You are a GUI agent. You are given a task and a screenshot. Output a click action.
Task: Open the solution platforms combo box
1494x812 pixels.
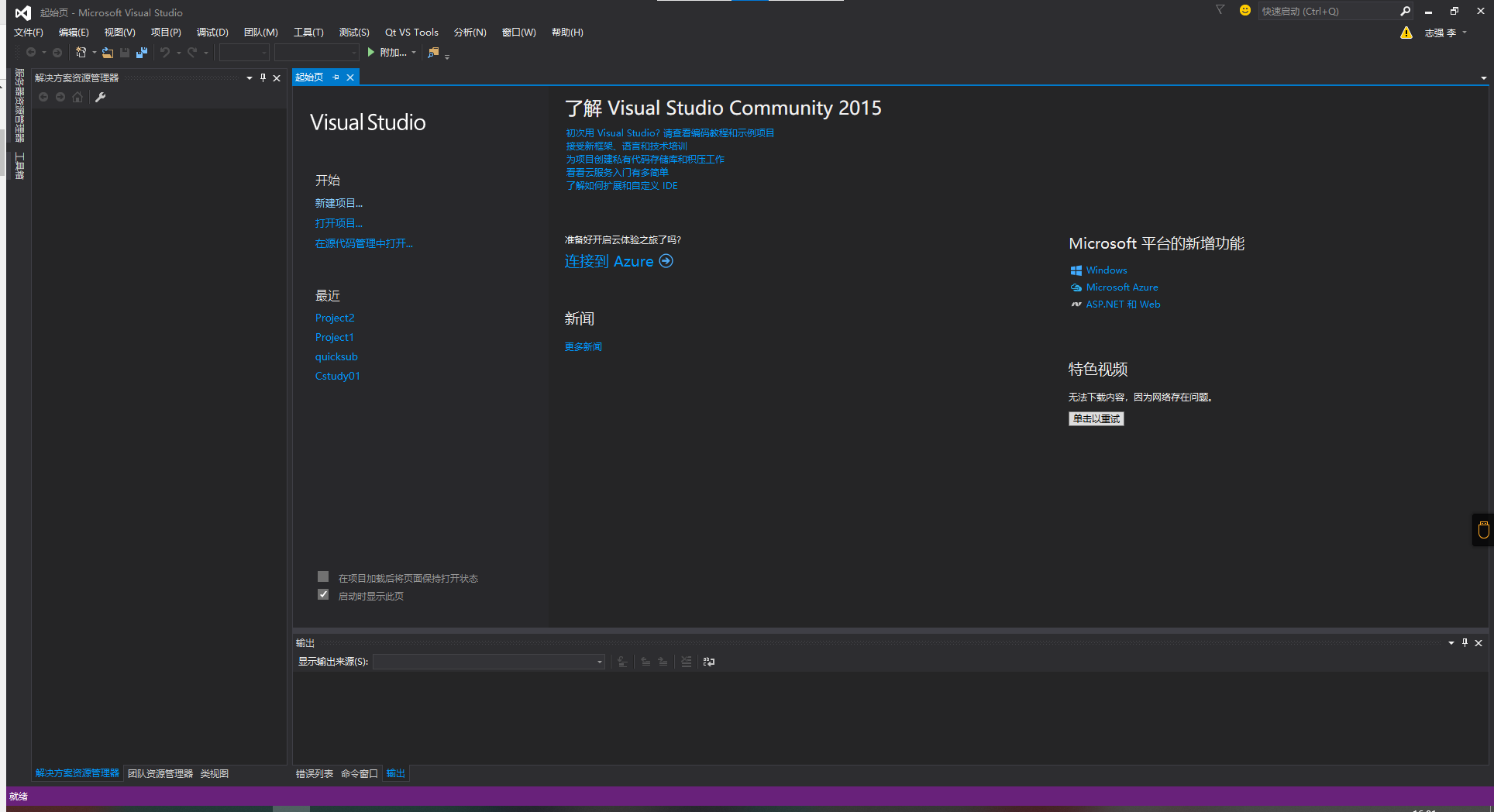(317, 52)
